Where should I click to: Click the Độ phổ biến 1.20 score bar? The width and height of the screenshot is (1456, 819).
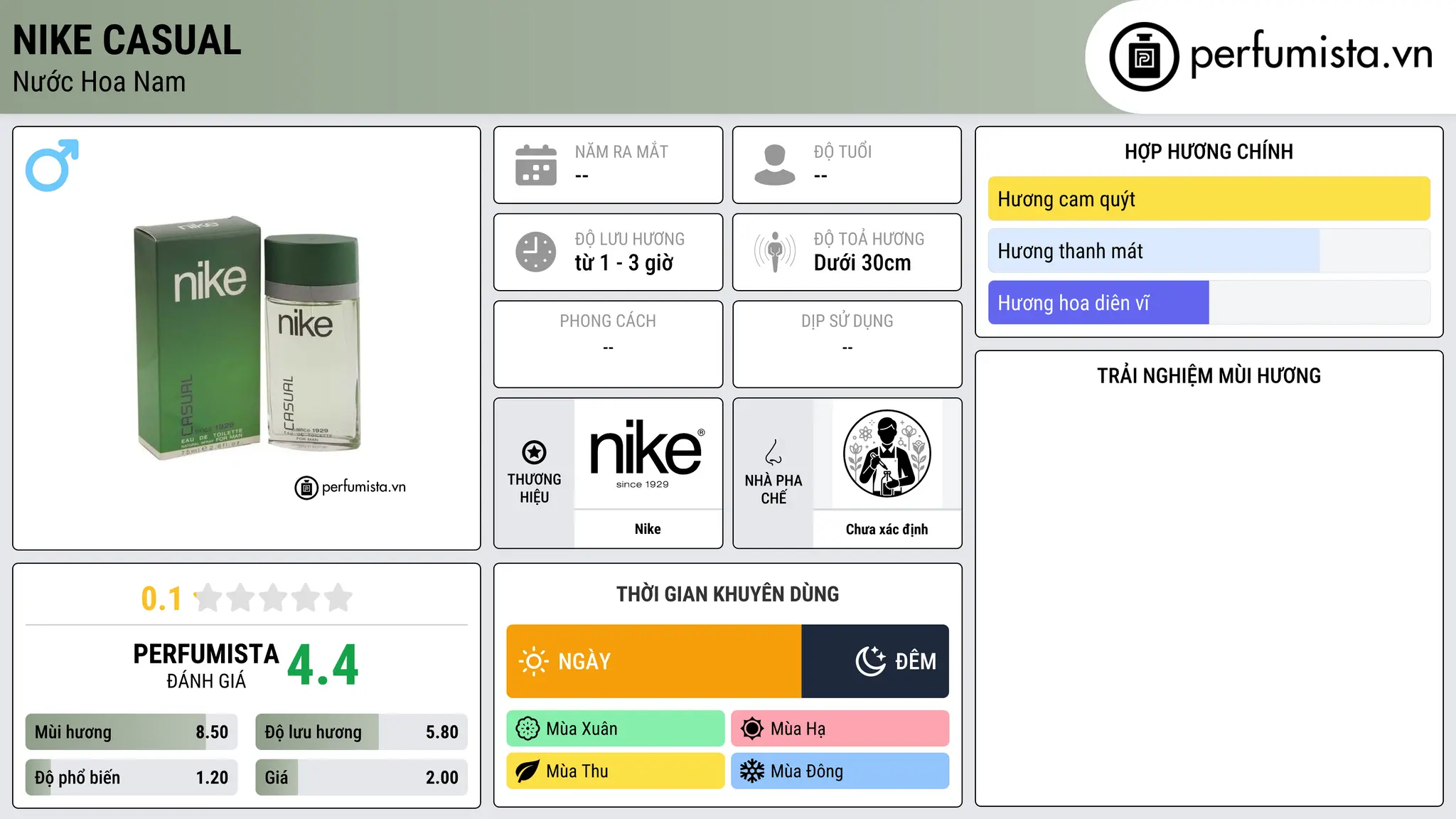coord(132,778)
